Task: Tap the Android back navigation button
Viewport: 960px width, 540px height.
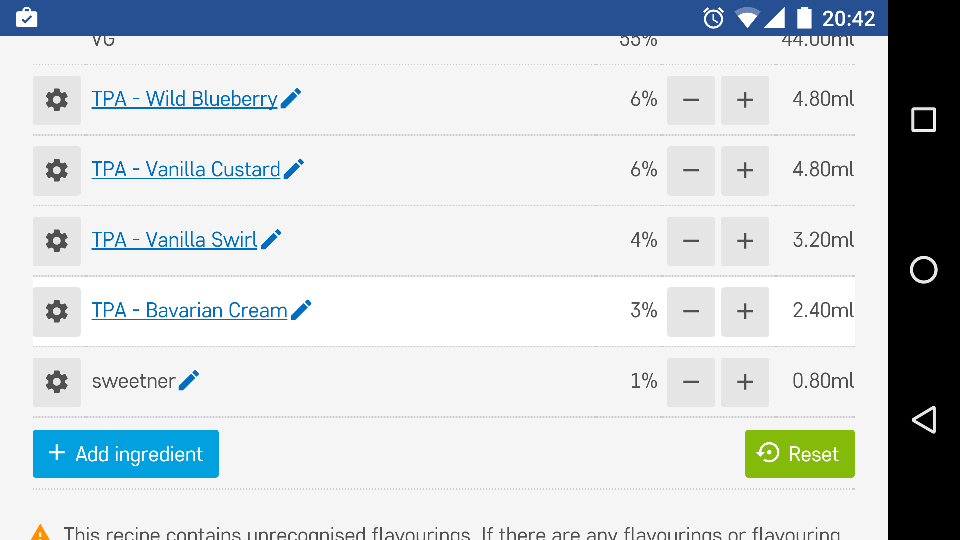Action: point(924,419)
